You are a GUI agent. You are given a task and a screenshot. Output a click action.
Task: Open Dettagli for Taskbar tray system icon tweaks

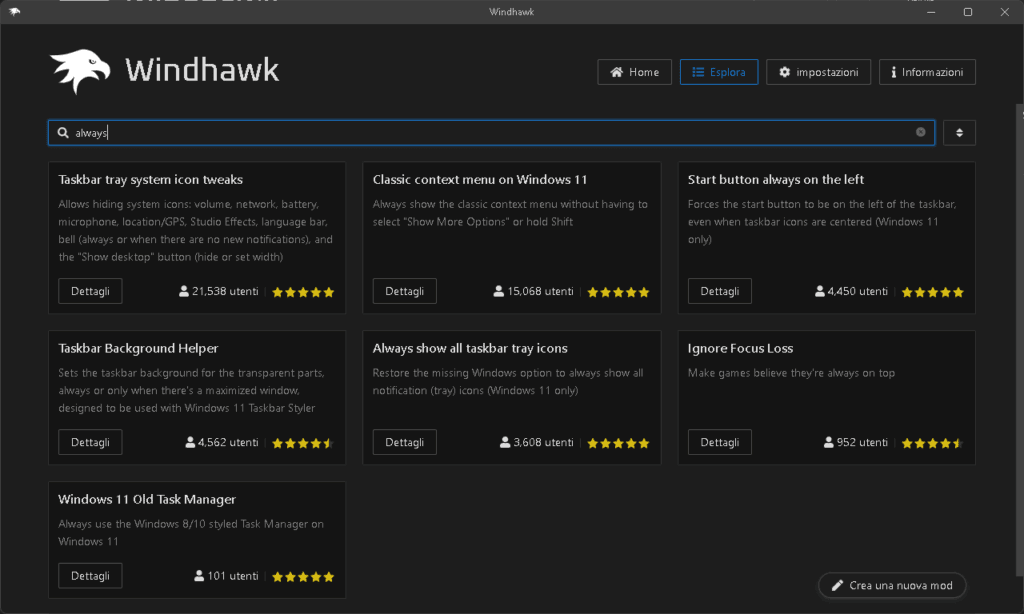(90, 291)
